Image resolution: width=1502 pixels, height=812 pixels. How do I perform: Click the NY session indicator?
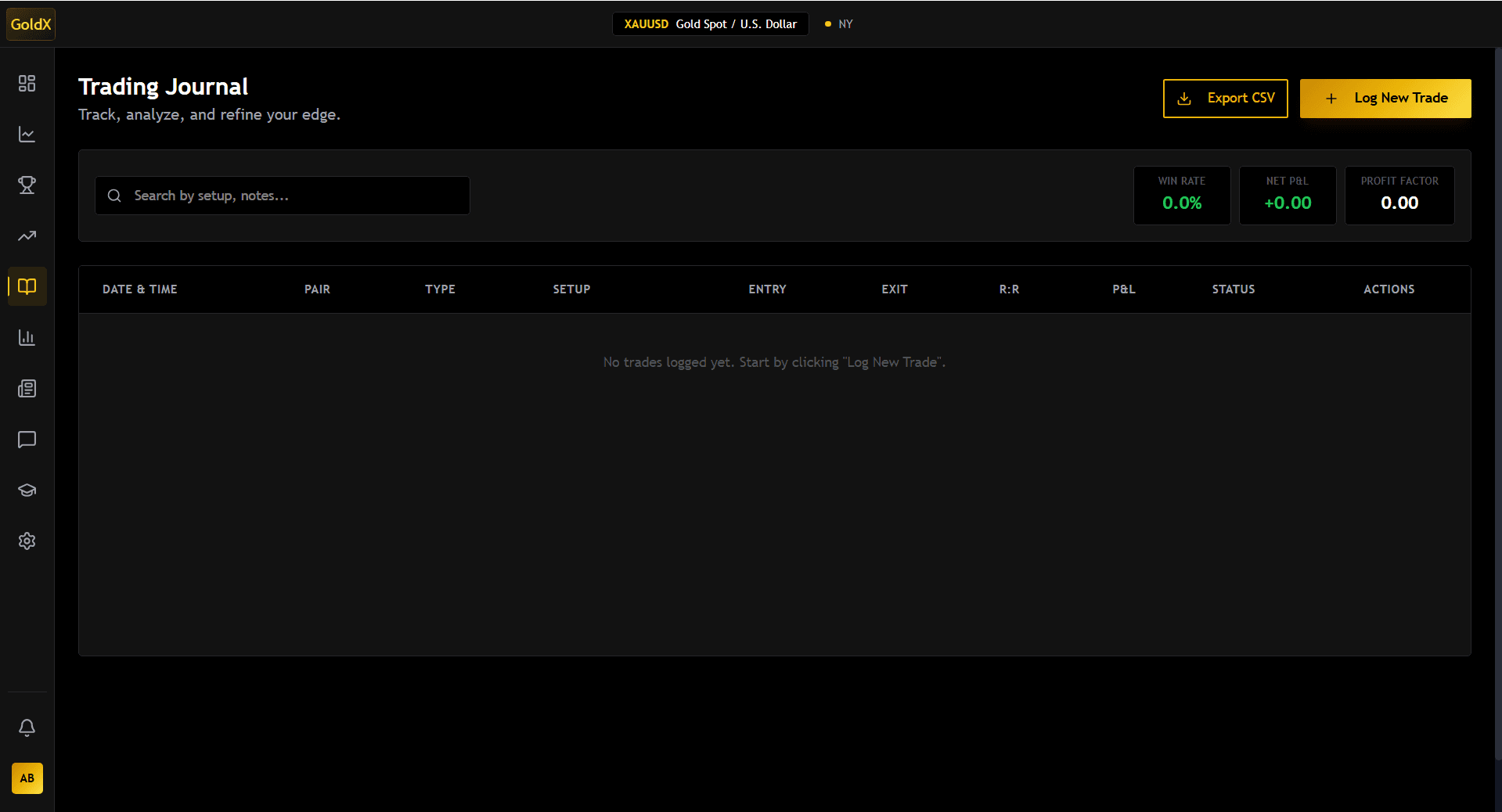[x=838, y=23]
